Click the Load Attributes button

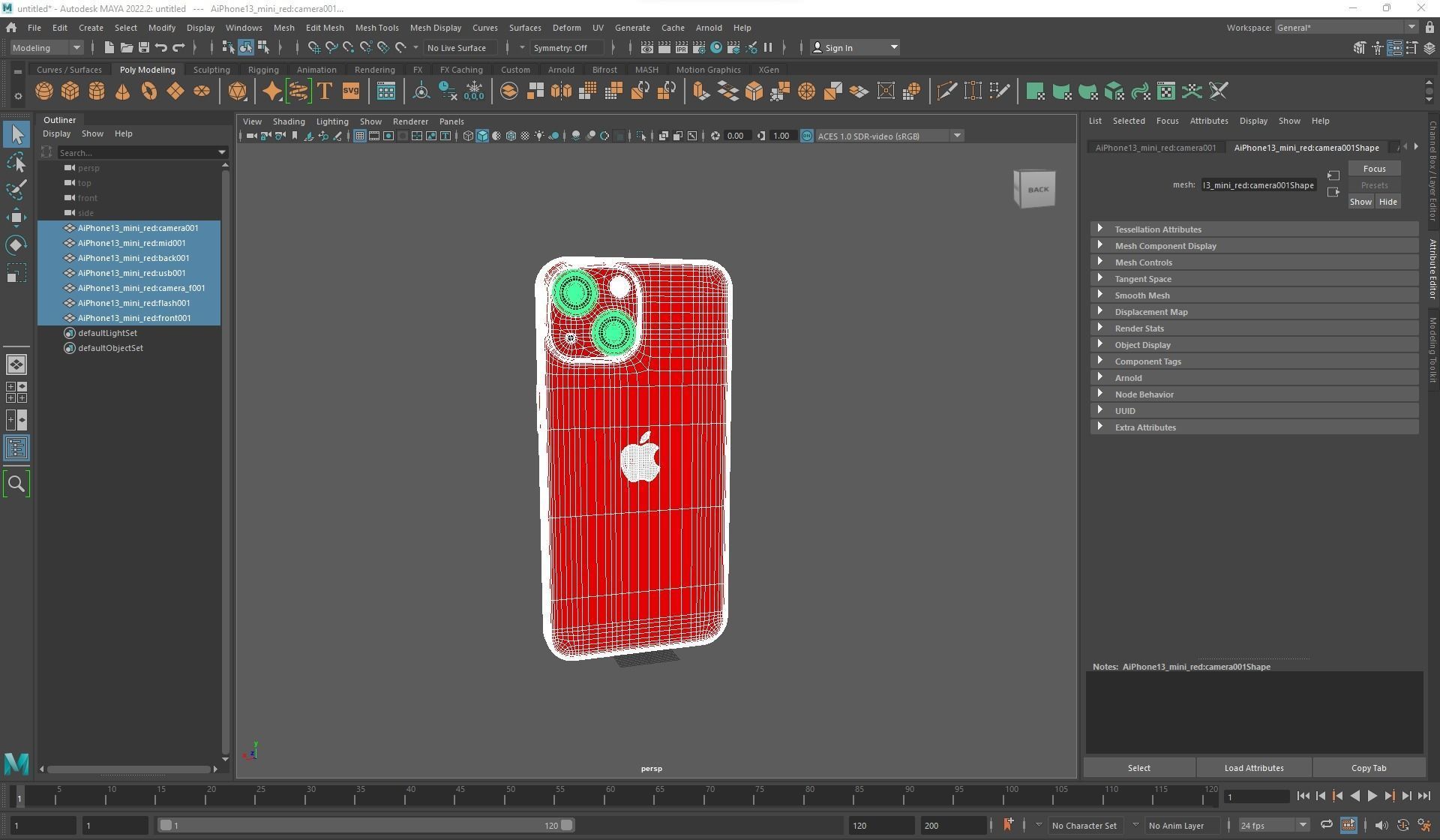pyautogui.click(x=1253, y=768)
